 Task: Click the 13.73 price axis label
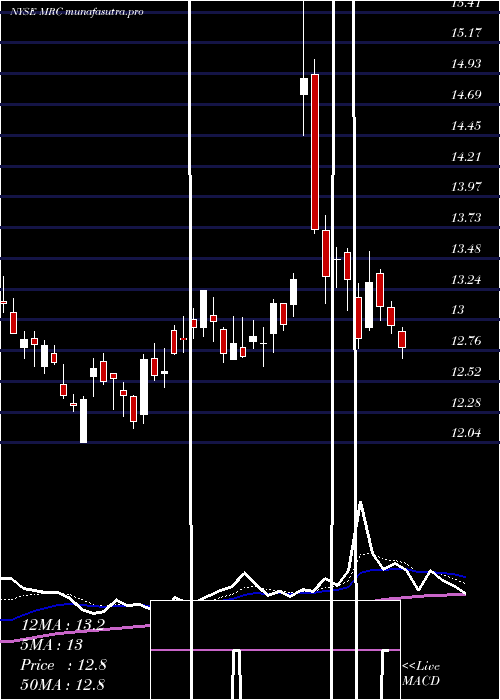[467, 218]
